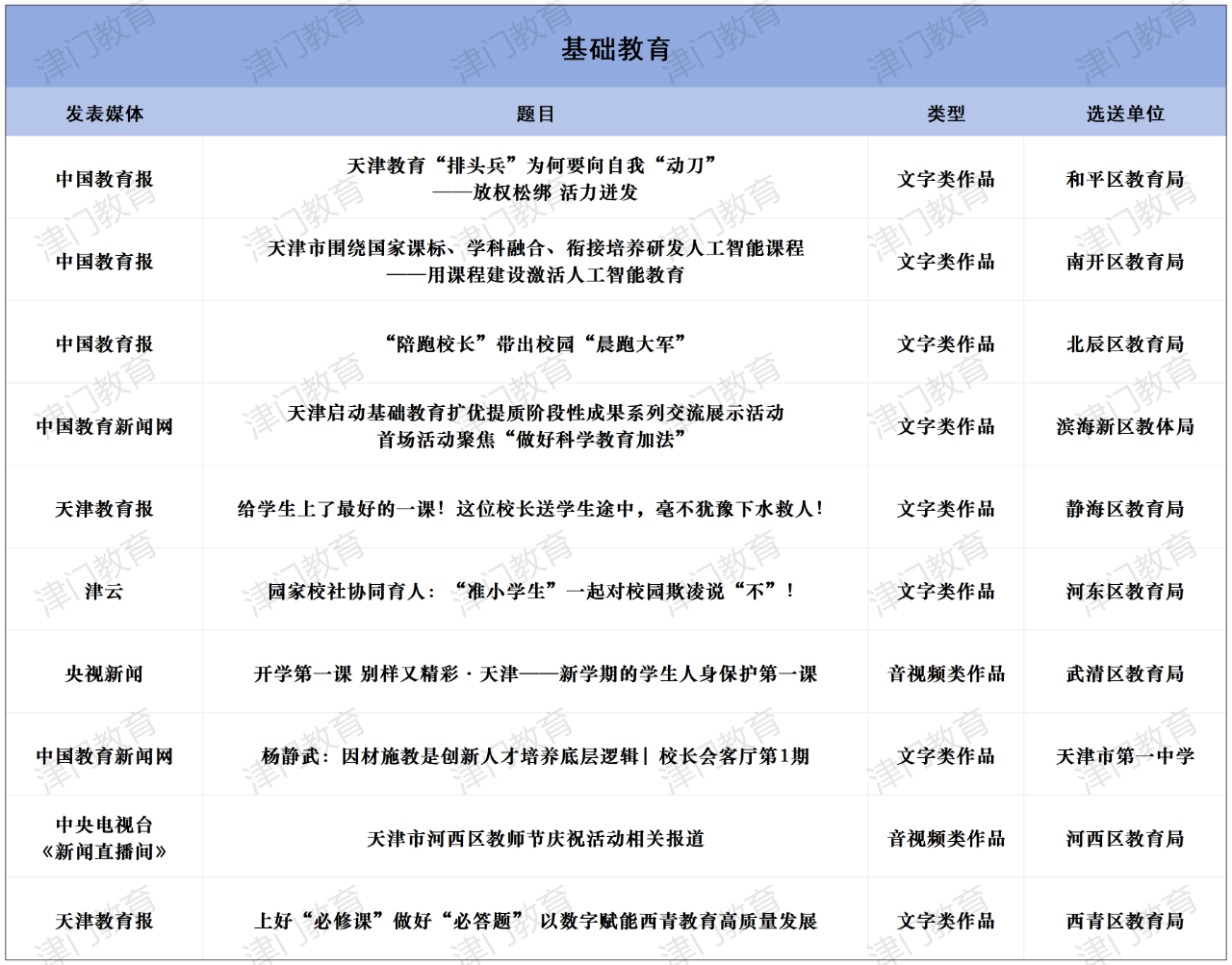Select the 类型 column header

945,114
